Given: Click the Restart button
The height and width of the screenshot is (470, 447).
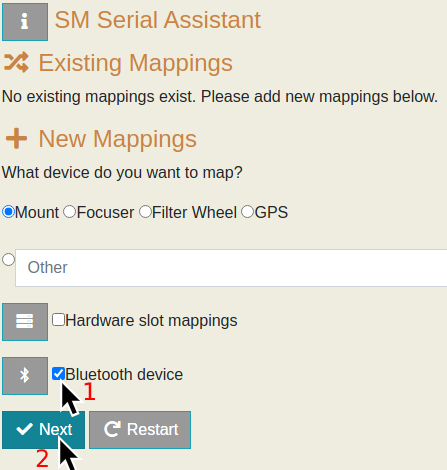Looking at the screenshot, I should (140, 430).
